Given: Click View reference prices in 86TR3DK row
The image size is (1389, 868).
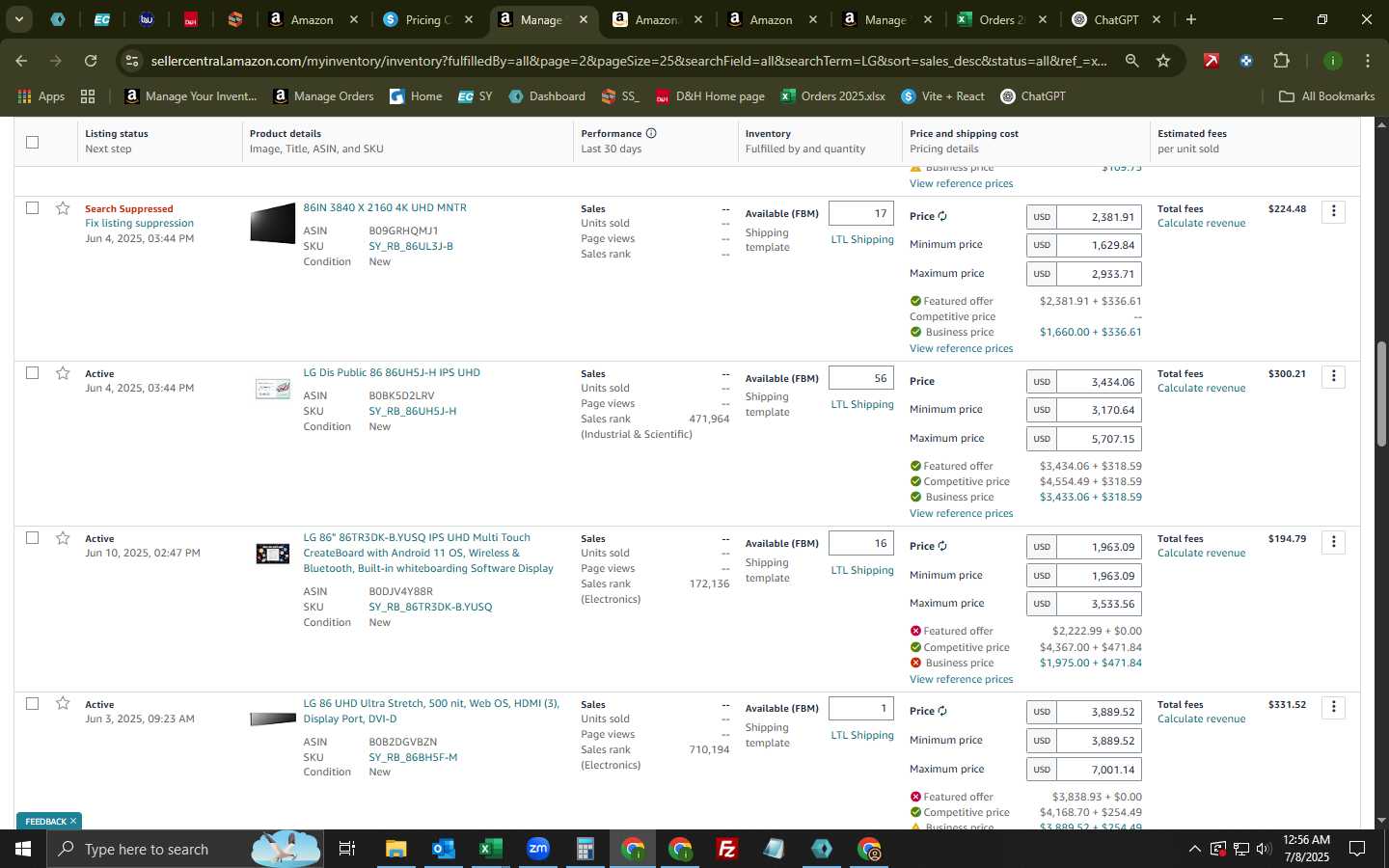Looking at the screenshot, I should 961,679.
